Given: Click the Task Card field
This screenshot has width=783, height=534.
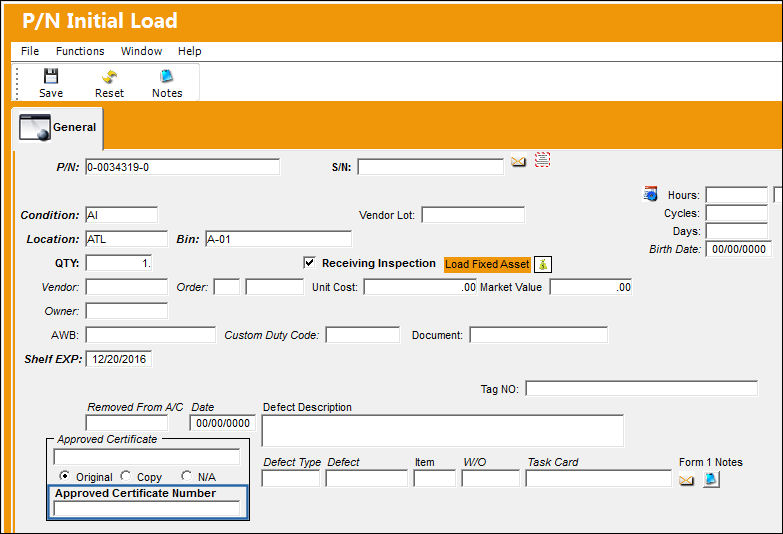Looking at the screenshot, I should (x=598, y=478).
